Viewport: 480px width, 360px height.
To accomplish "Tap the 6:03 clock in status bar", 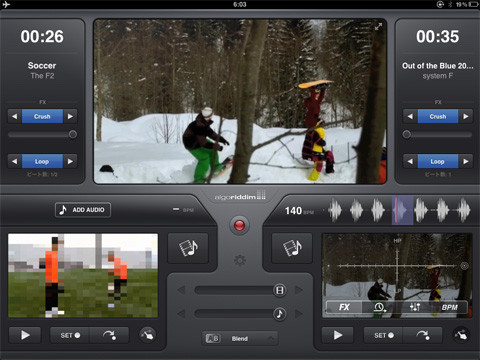I will pos(240,4).
